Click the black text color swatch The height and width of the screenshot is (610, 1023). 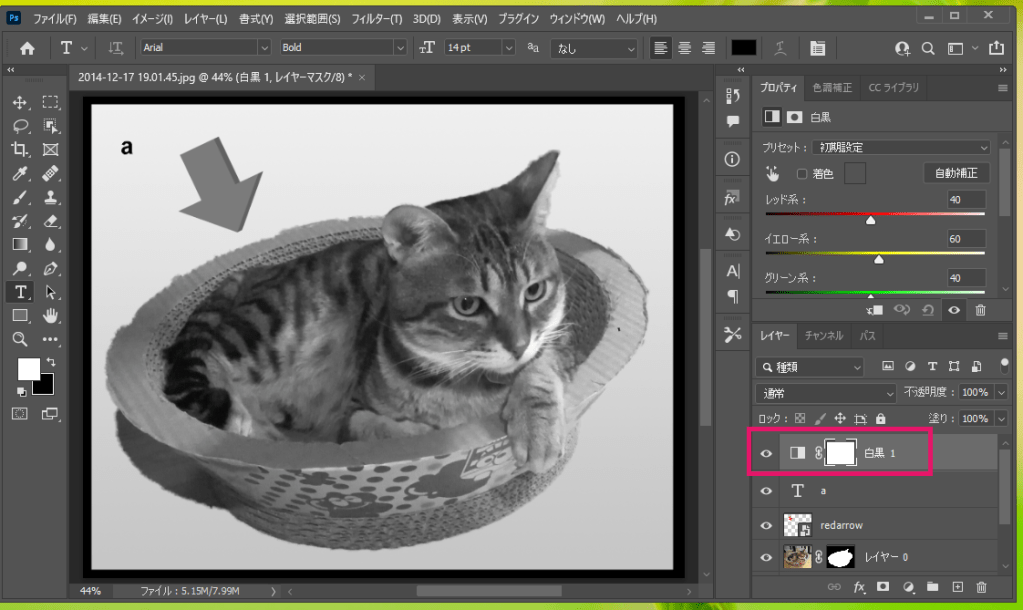point(744,48)
